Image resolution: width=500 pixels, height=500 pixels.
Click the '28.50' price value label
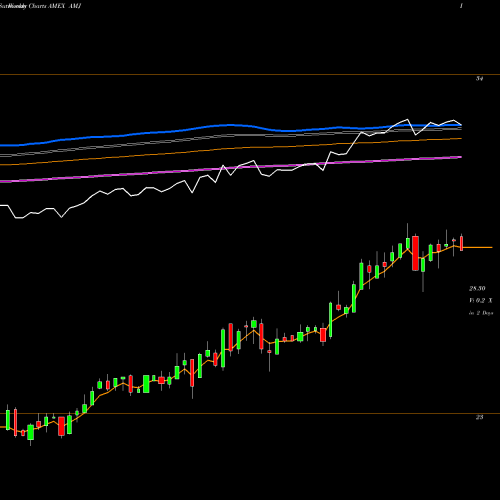477,288
